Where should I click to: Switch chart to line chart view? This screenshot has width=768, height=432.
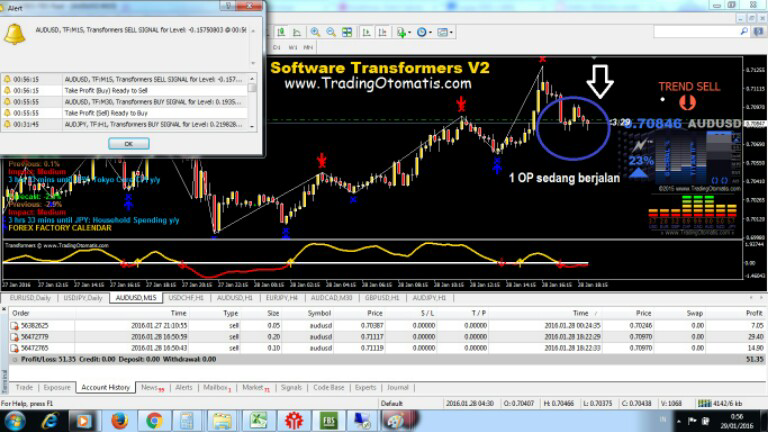[x=297, y=32]
